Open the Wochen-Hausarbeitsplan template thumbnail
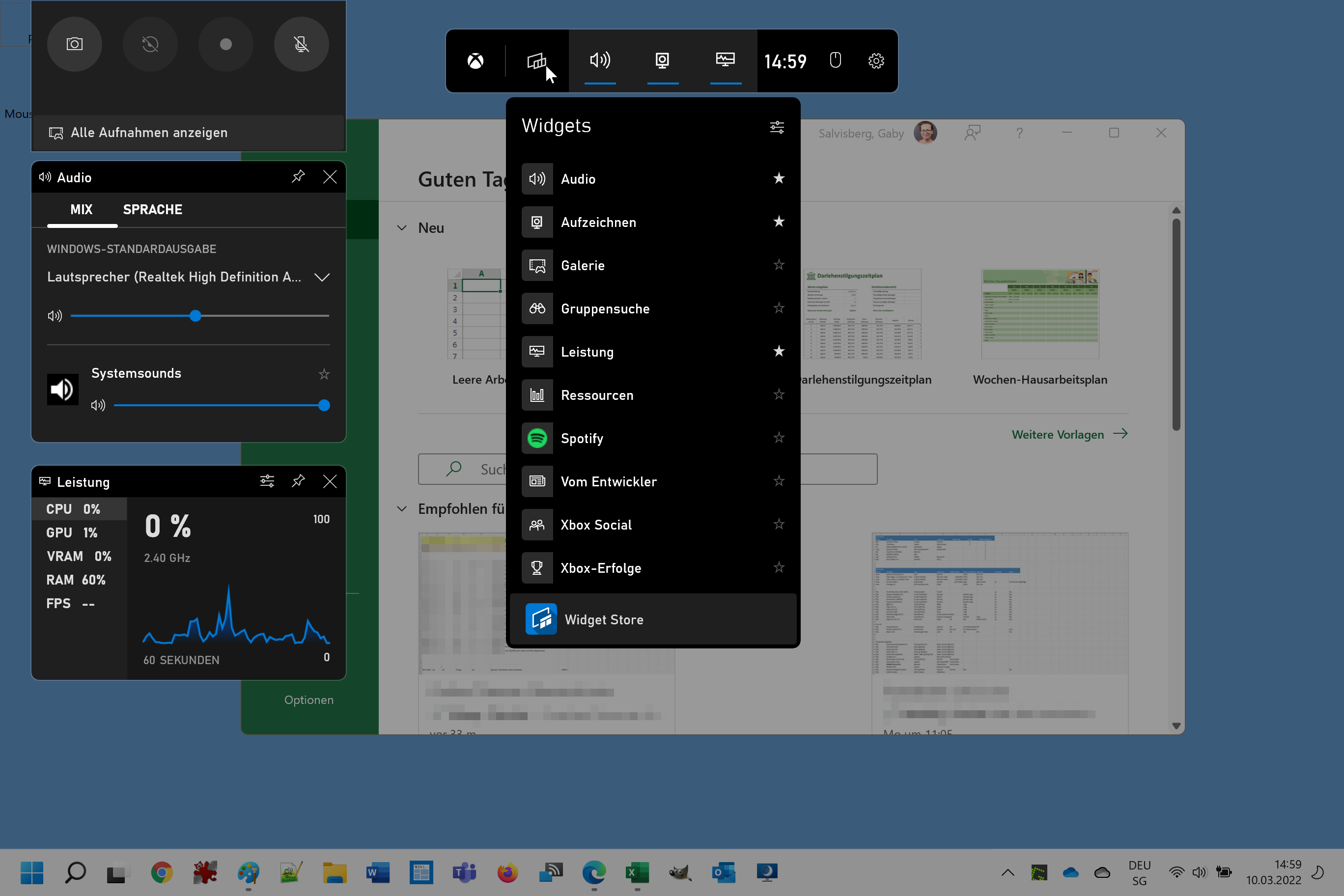This screenshot has height=896, width=1344. tap(1039, 314)
